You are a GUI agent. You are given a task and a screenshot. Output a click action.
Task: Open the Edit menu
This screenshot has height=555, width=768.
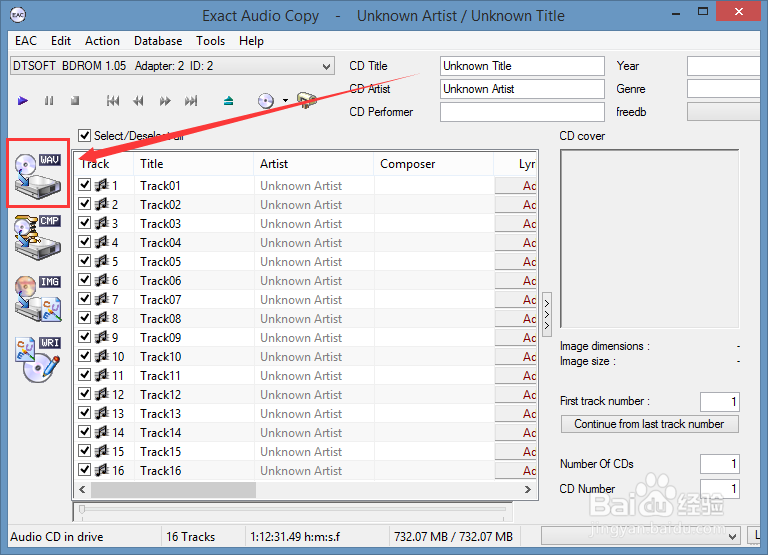pyautogui.click(x=61, y=41)
